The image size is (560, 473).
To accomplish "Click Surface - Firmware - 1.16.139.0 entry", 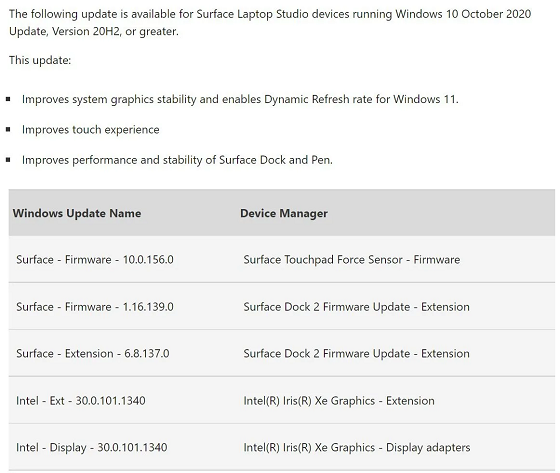I will [x=95, y=307].
